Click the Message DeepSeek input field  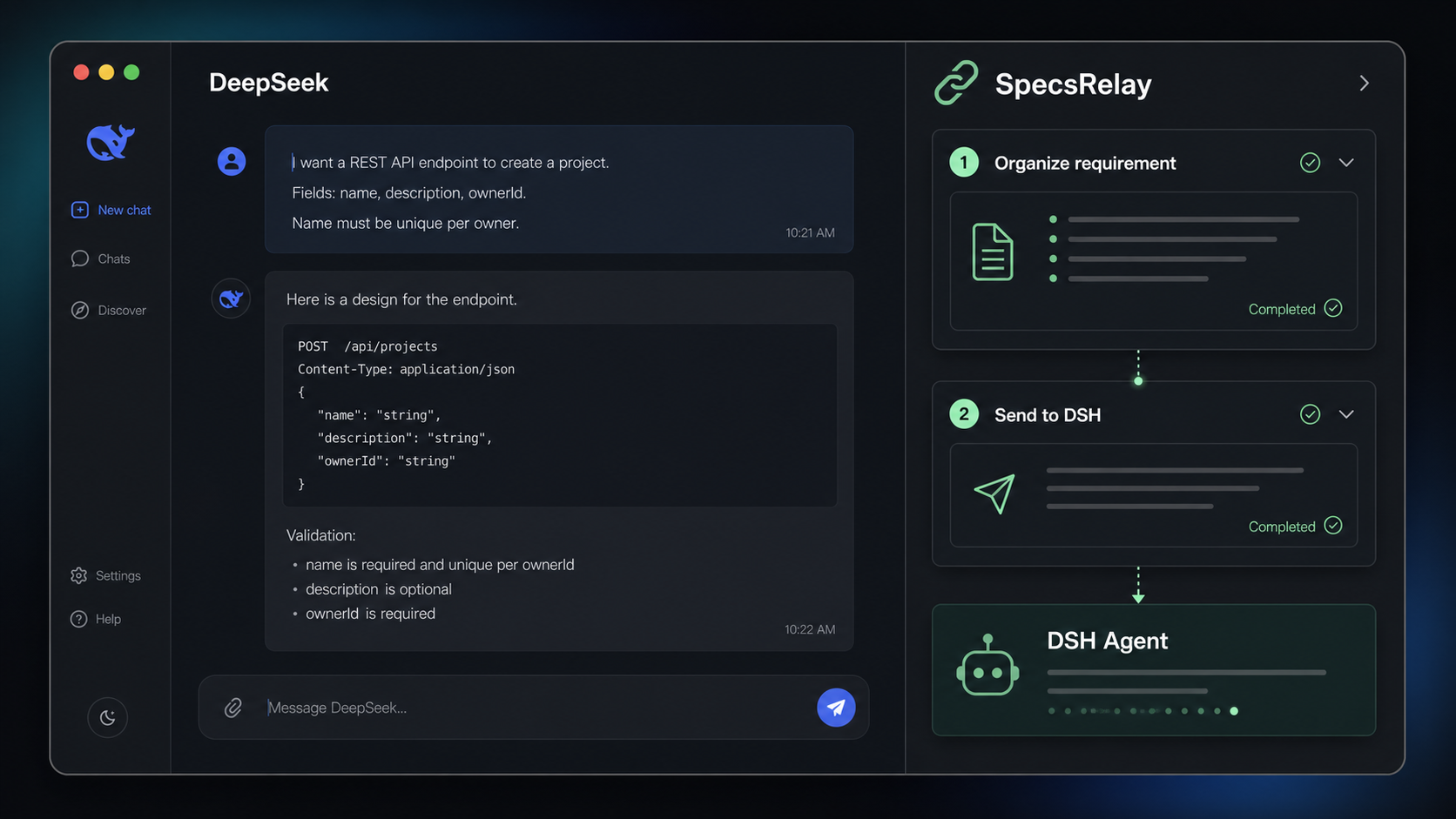pyautogui.click(x=536, y=708)
